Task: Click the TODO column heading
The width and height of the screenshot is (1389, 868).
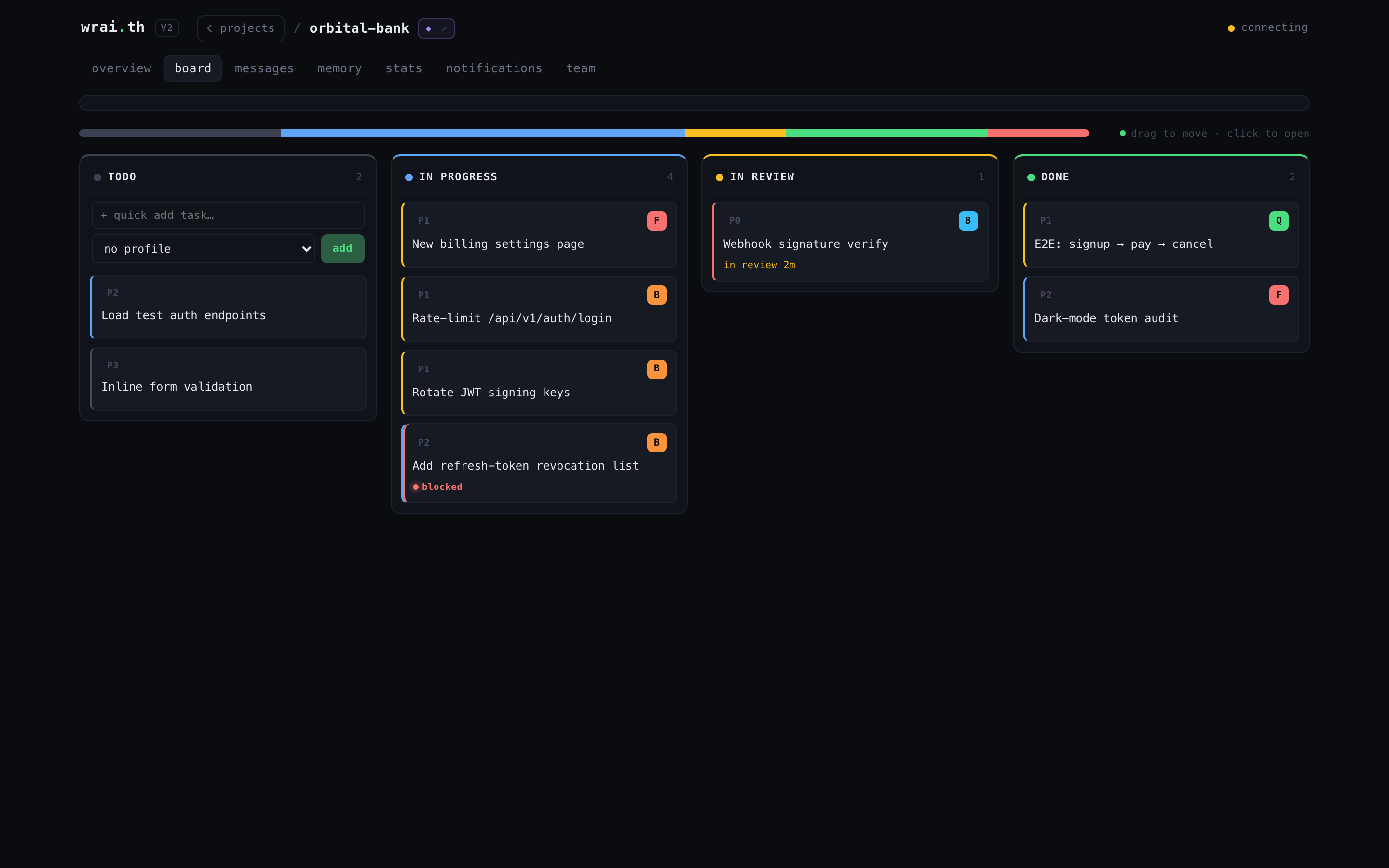Action: pyautogui.click(x=122, y=177)
